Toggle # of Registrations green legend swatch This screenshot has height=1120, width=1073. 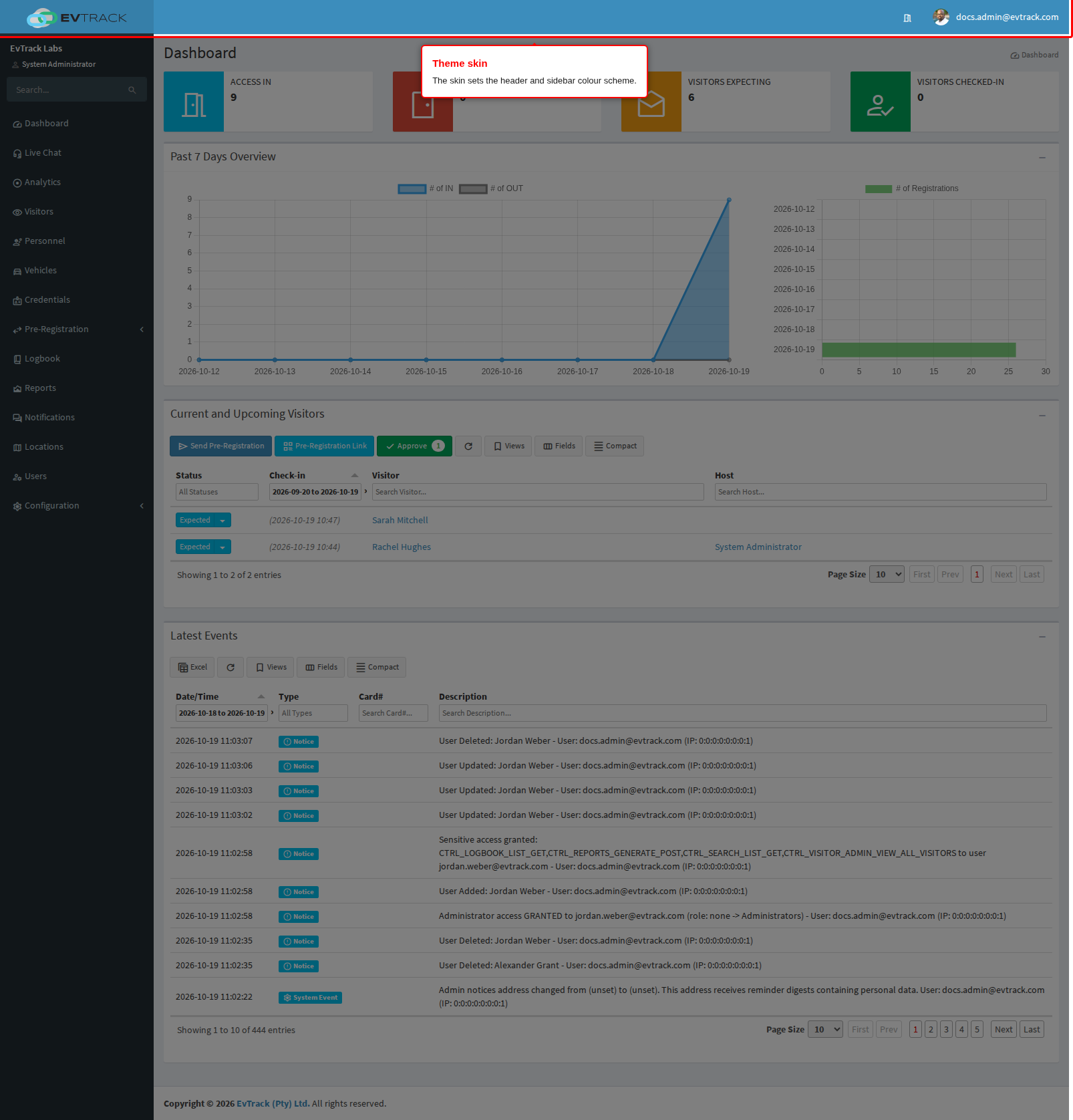click(879, 189)
